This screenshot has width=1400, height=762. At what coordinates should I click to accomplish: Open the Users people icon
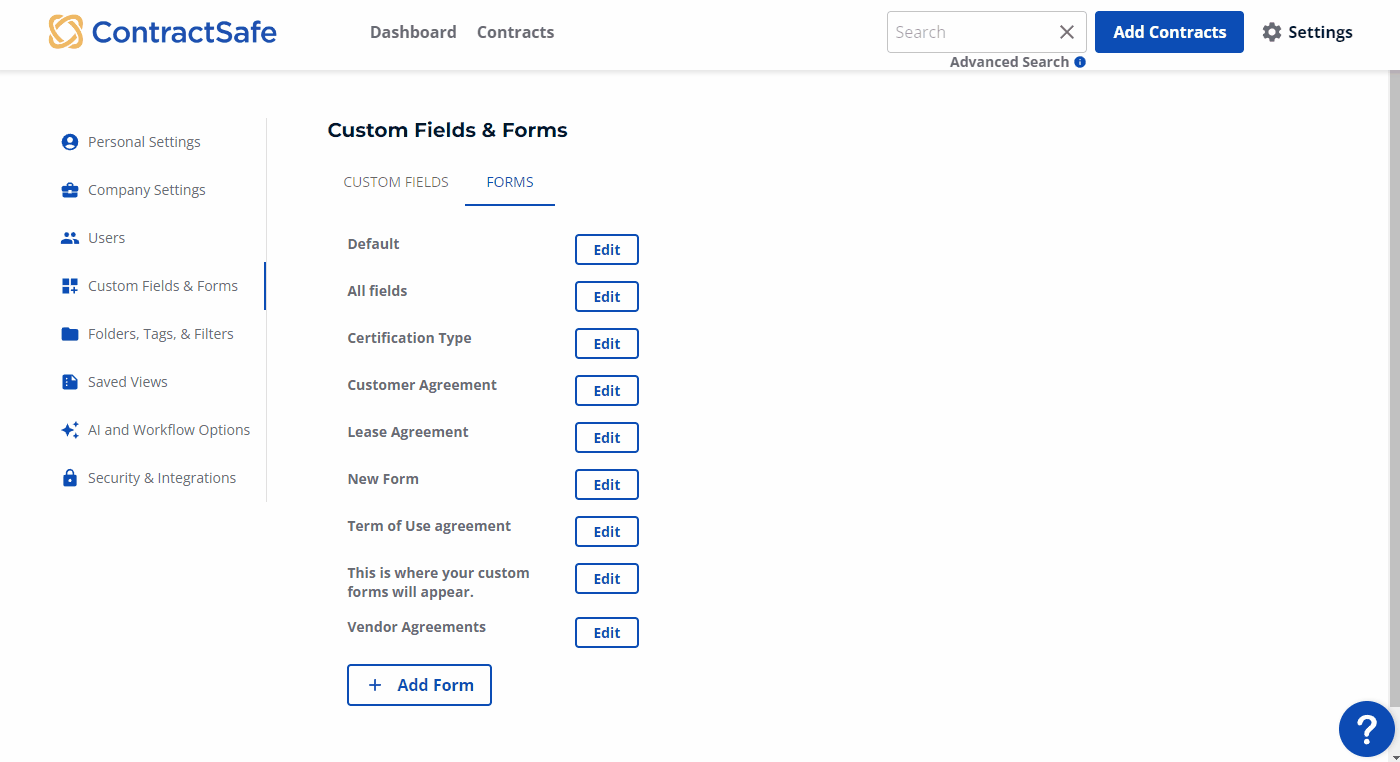(x=68, y=237)
